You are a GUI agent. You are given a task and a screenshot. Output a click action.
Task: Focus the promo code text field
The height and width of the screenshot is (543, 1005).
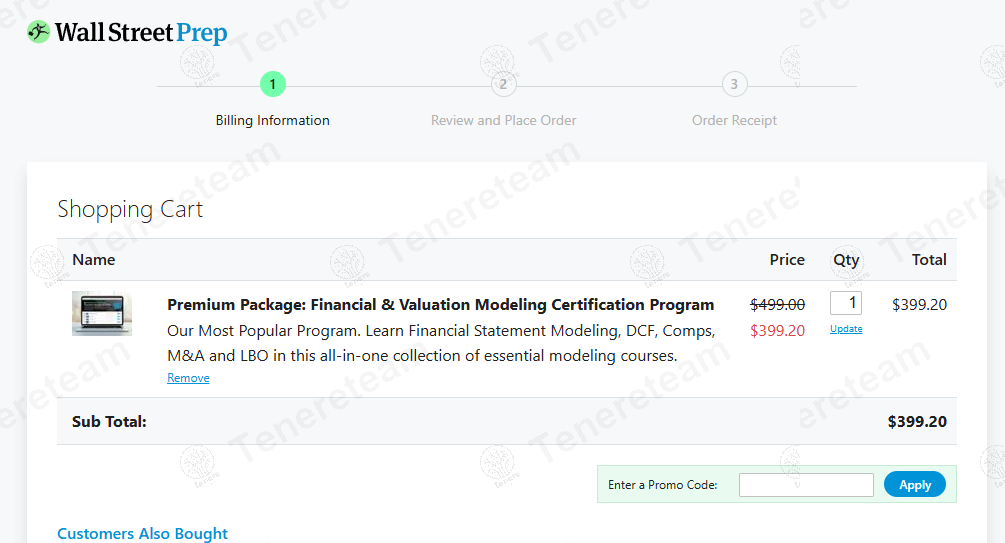coord(806,485)
